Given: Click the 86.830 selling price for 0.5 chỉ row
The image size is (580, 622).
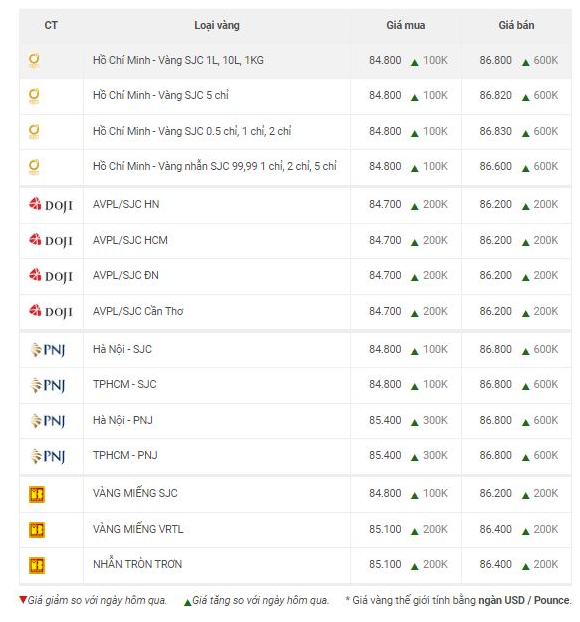Looking at the screenshot, I should click(x=495, y=131).
